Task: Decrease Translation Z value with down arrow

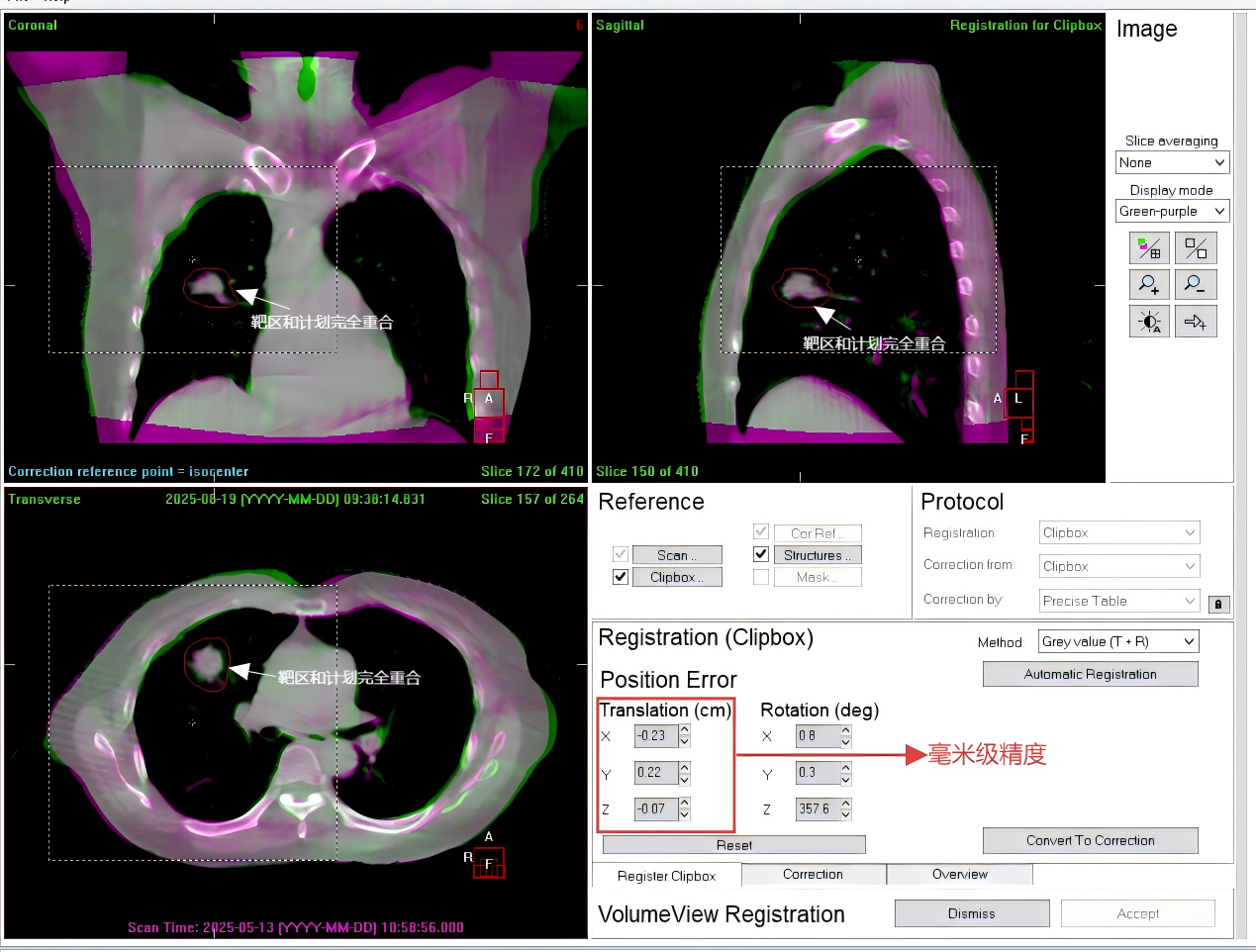Action: pos(684,814)
